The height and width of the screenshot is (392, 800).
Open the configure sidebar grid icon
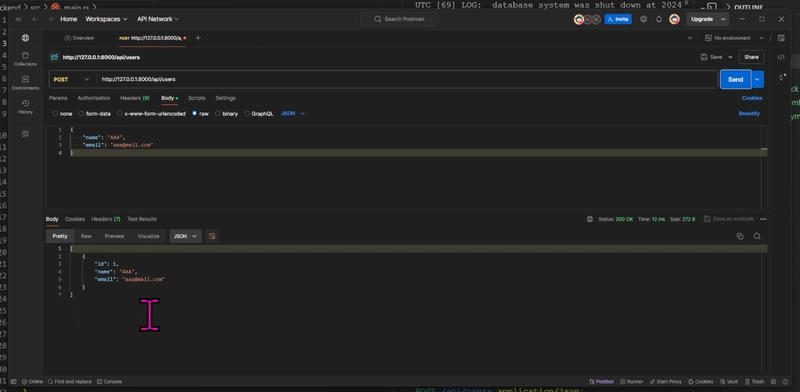(25, 134)
